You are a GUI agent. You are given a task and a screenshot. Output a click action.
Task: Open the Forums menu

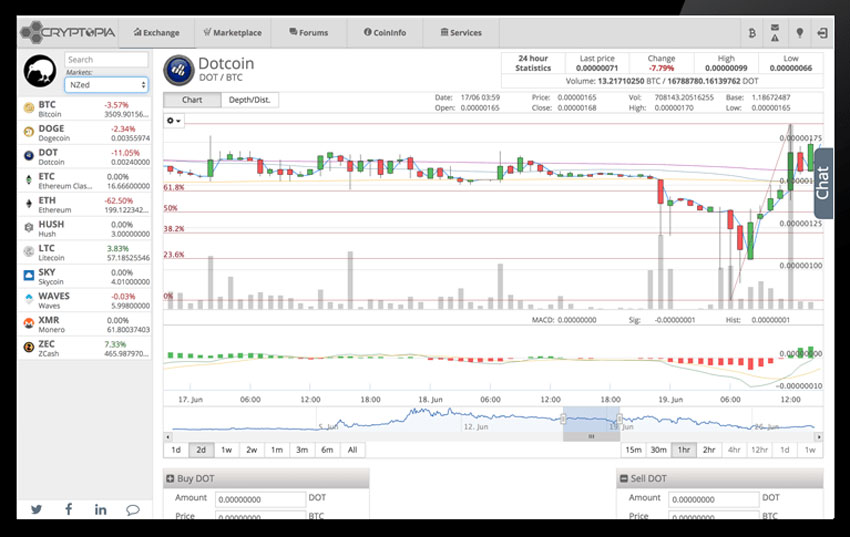coord(308,33)
